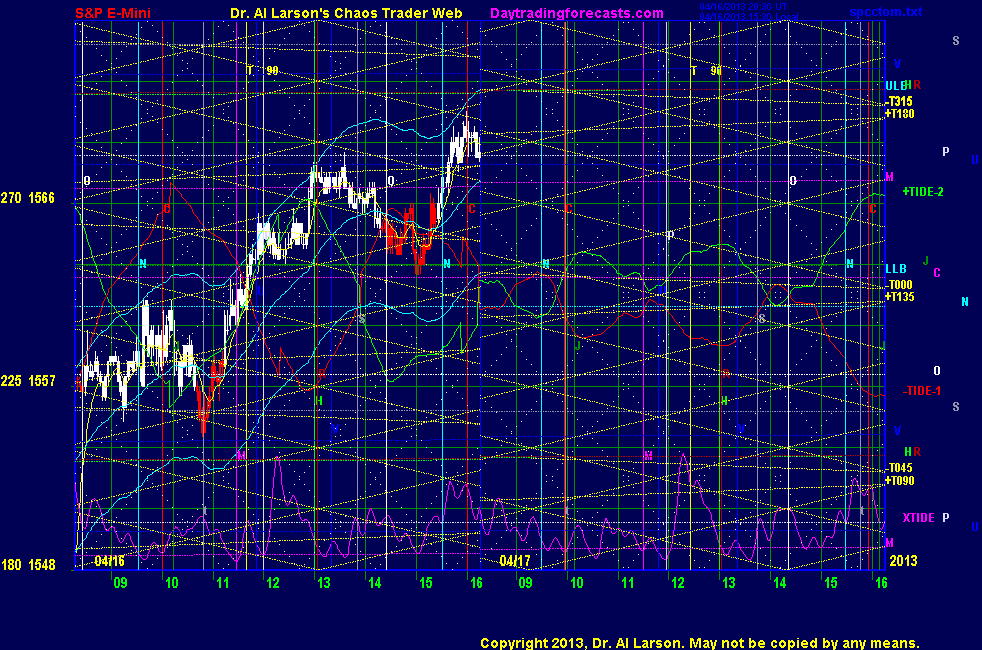Screen dimensions: 982x650
Task: Click the '-T045' line label
Action: pos(899,468)
